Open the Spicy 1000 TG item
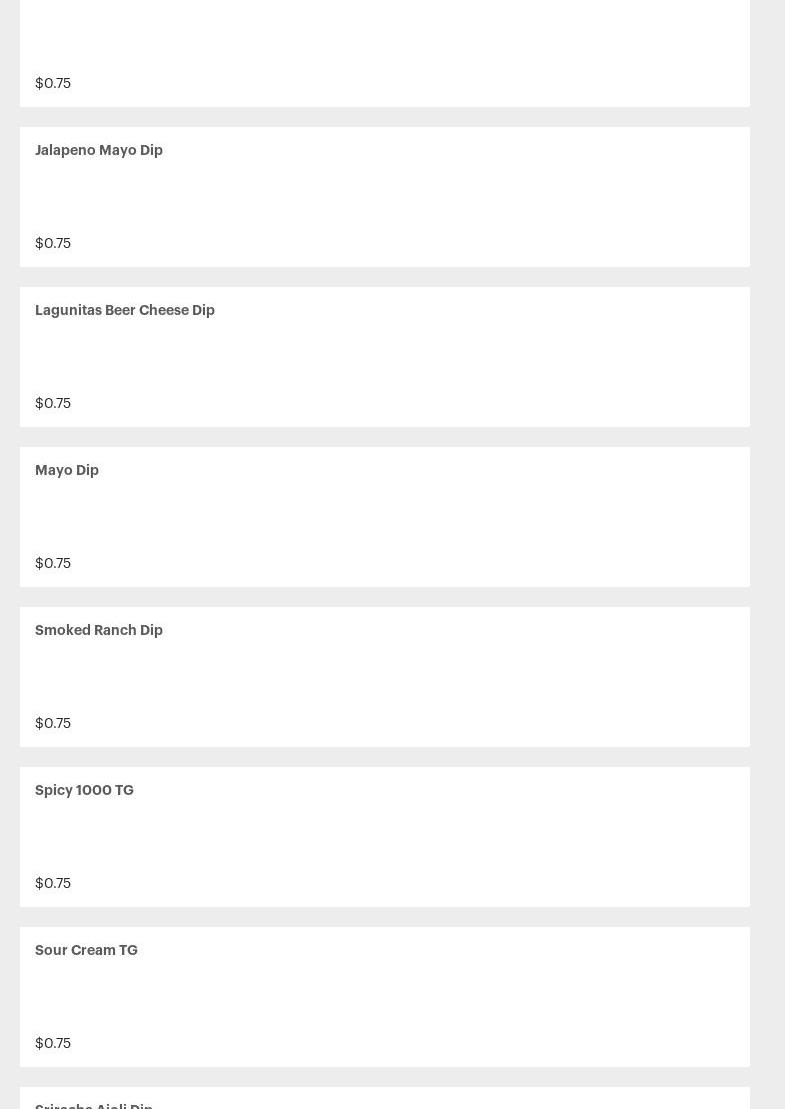 [84, 790]
